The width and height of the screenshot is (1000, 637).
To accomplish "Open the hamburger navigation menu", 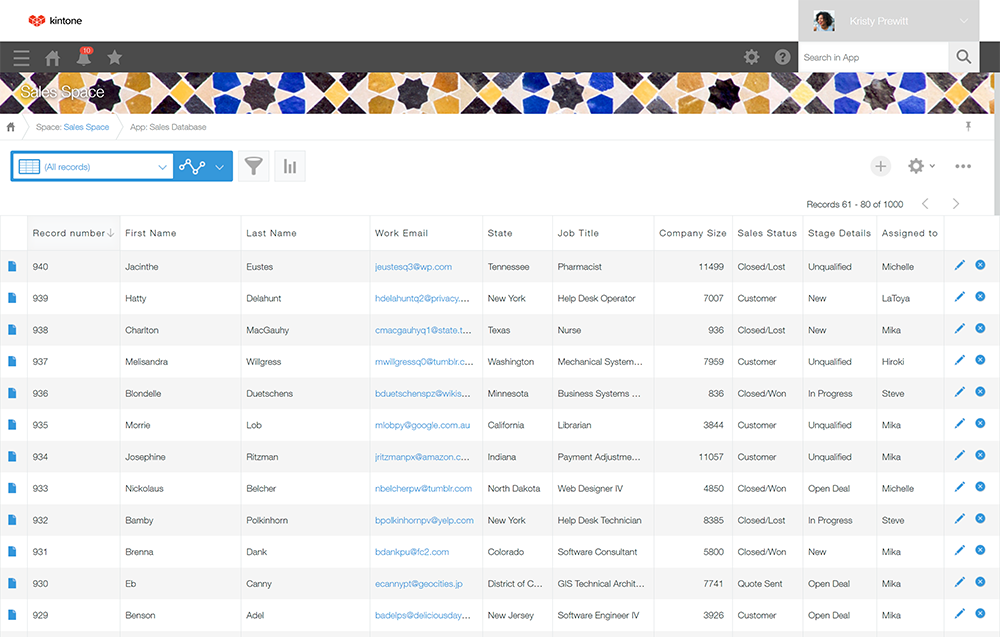I will 21,58.
